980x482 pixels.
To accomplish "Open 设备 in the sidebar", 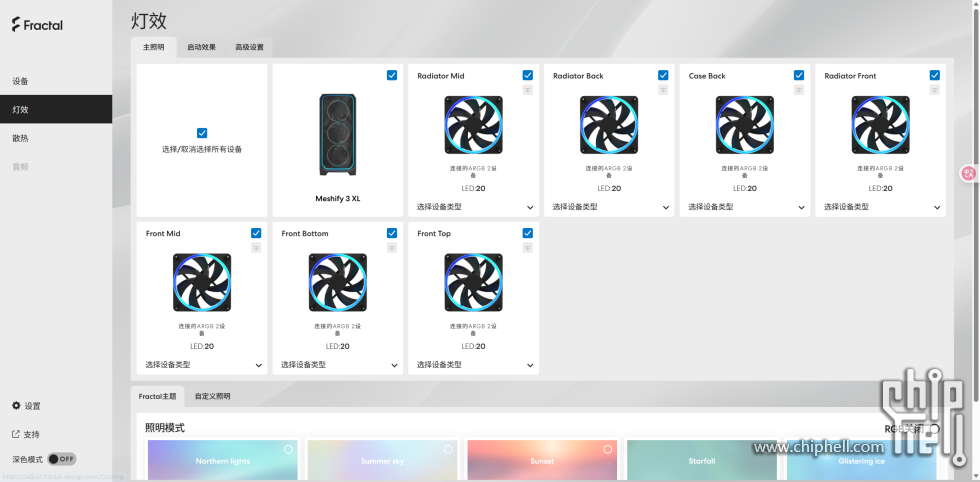I will (x=56, y=81).
